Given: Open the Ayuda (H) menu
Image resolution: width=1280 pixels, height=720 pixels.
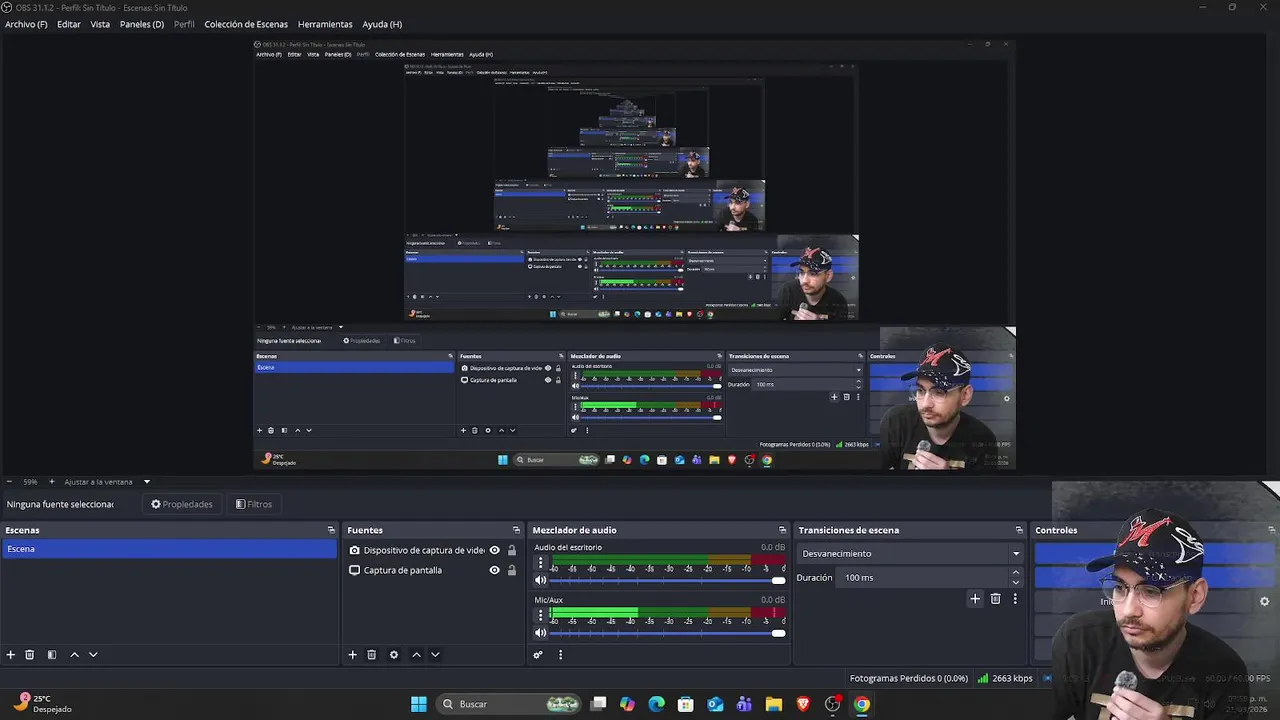Looking at the screenshot, I should tap(382, 24).
